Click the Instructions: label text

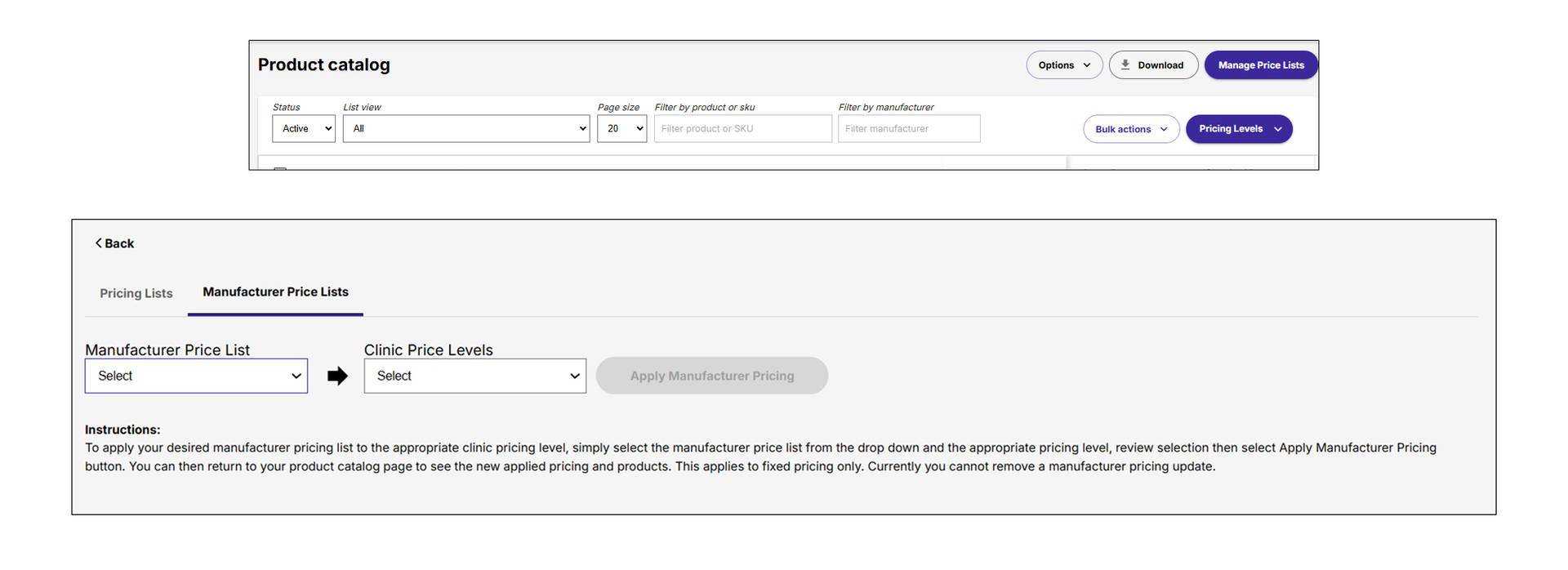(122, 430)
